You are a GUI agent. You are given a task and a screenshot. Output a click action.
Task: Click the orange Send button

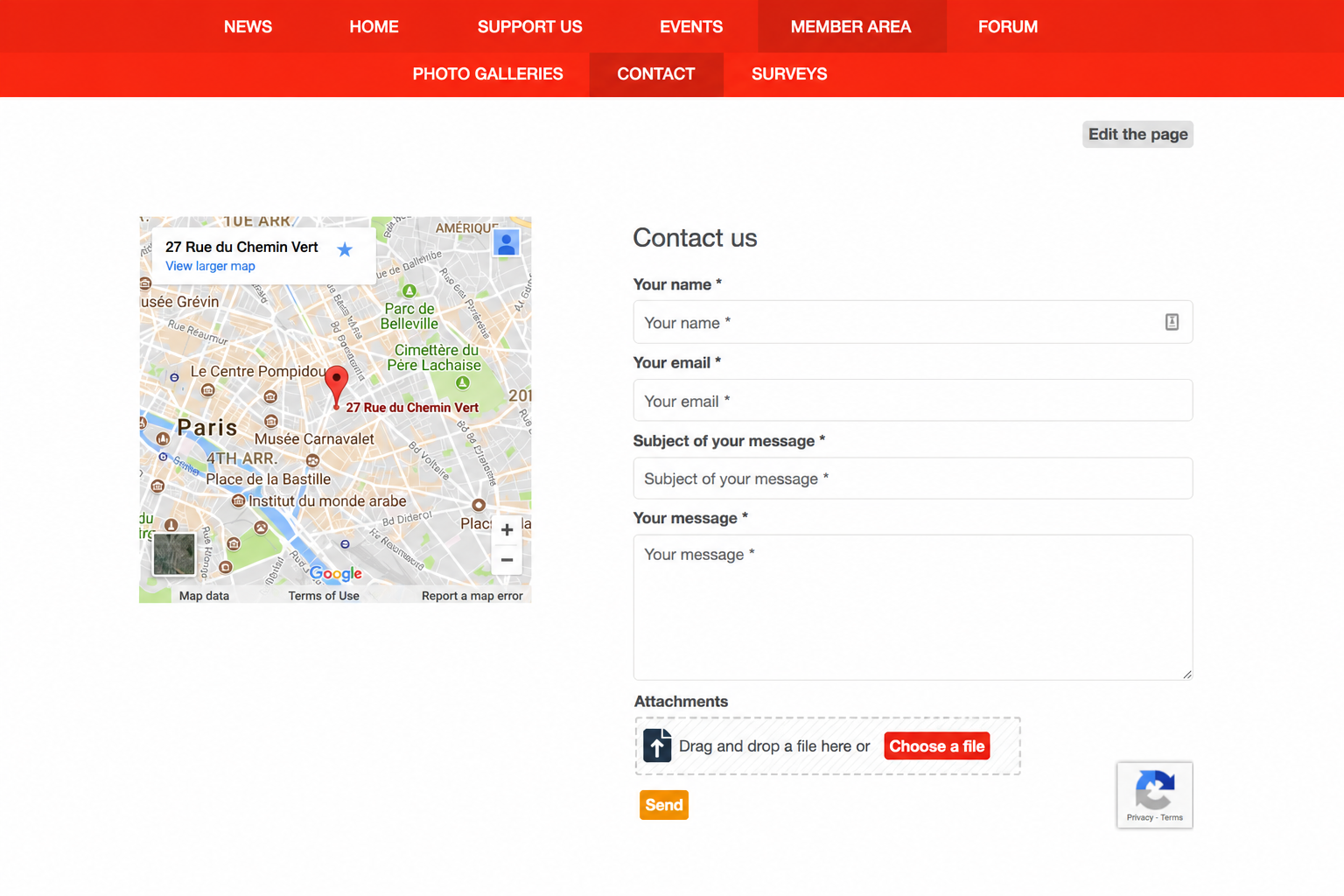[664, 805]
